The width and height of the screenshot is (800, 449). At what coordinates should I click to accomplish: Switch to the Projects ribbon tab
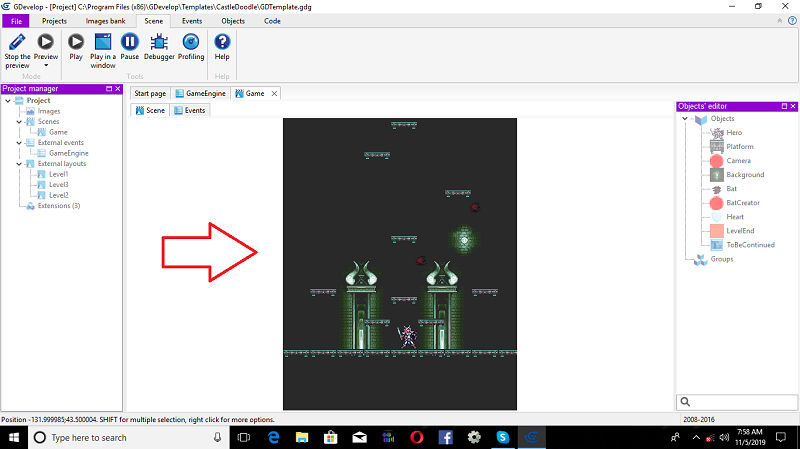54,21
